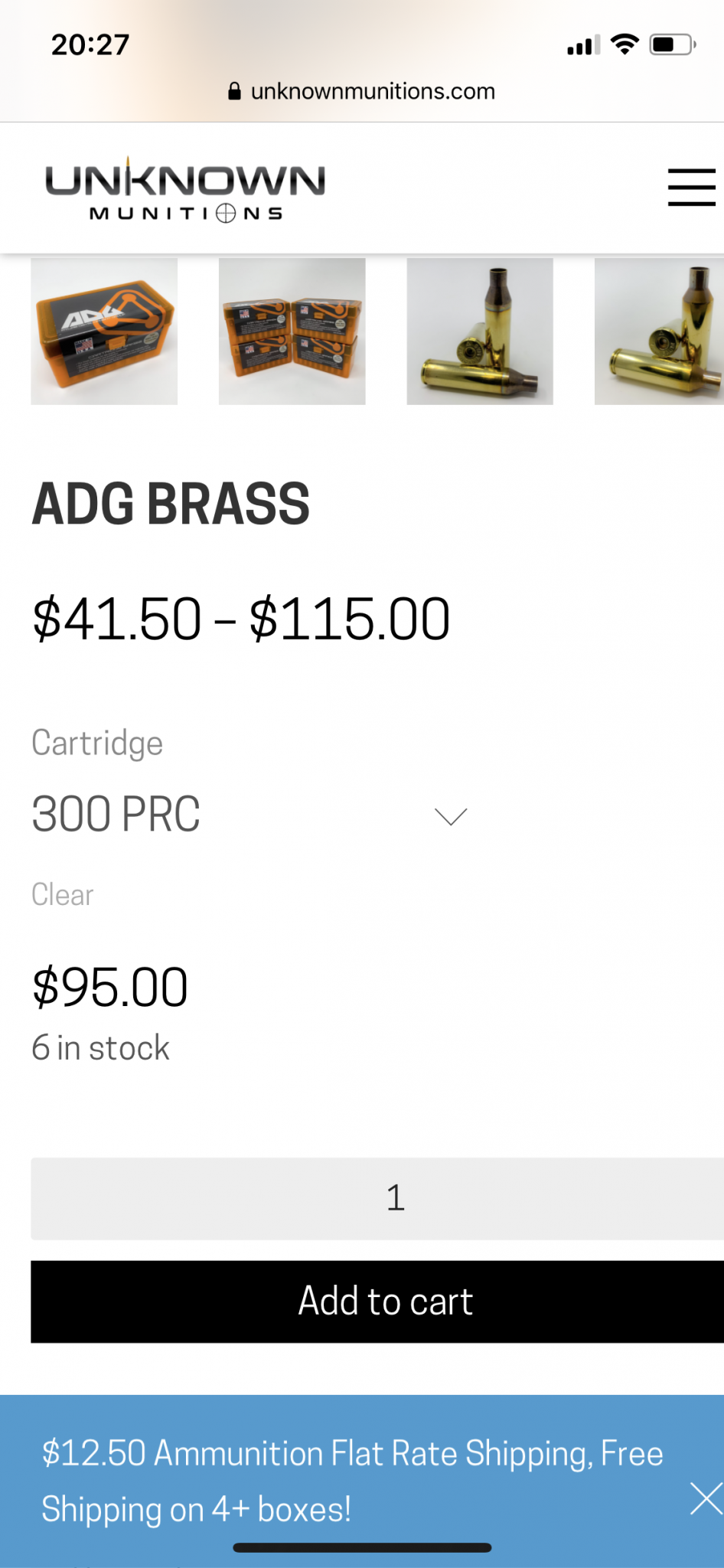View the four stacked orange boxes thumbnail

[x=292, y=332]
